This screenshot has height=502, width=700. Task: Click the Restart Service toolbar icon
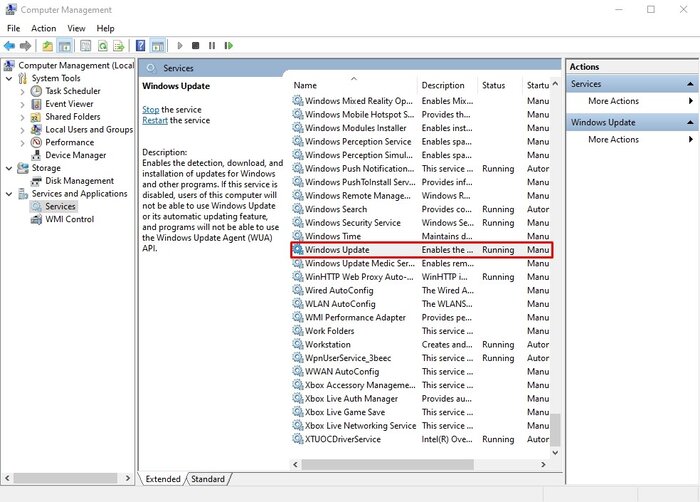(229, 46)
